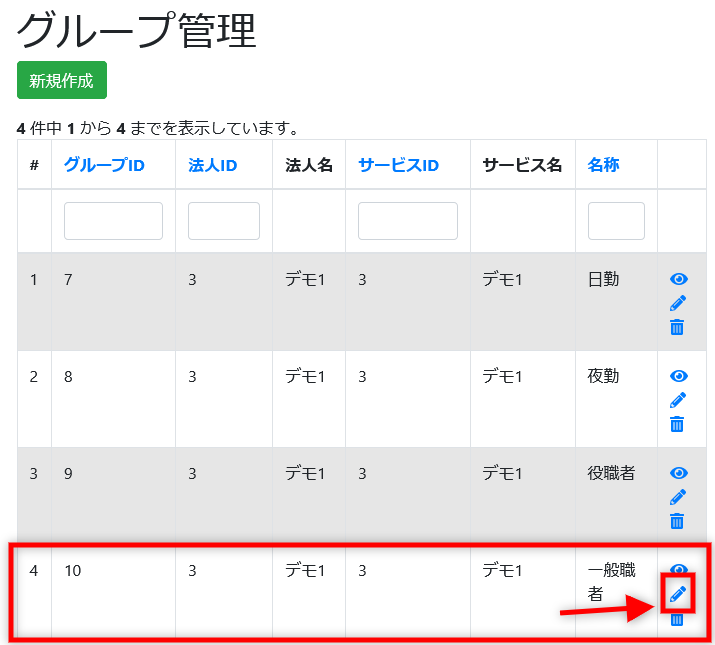Focus the グループID filter field
Viewport: 715px width, 645px height.
pyautogui.click(x=113, y=221)
